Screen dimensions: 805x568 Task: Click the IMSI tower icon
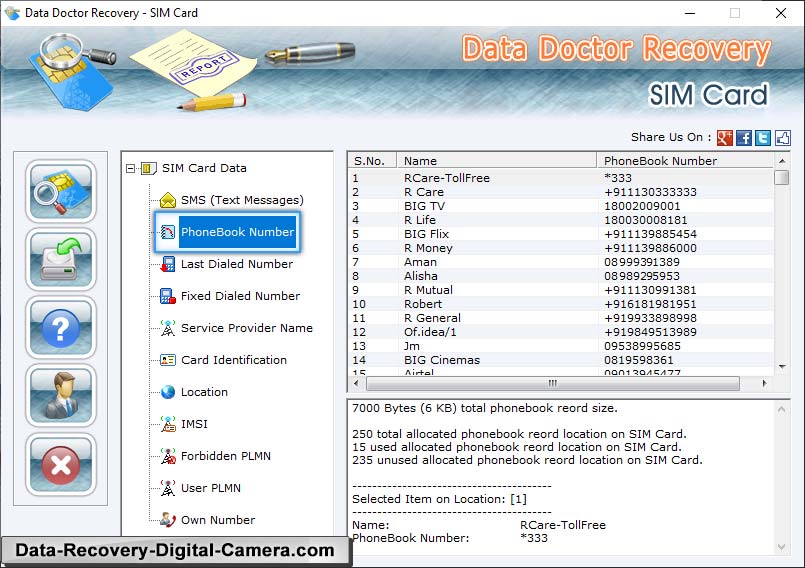coord(168,424)
